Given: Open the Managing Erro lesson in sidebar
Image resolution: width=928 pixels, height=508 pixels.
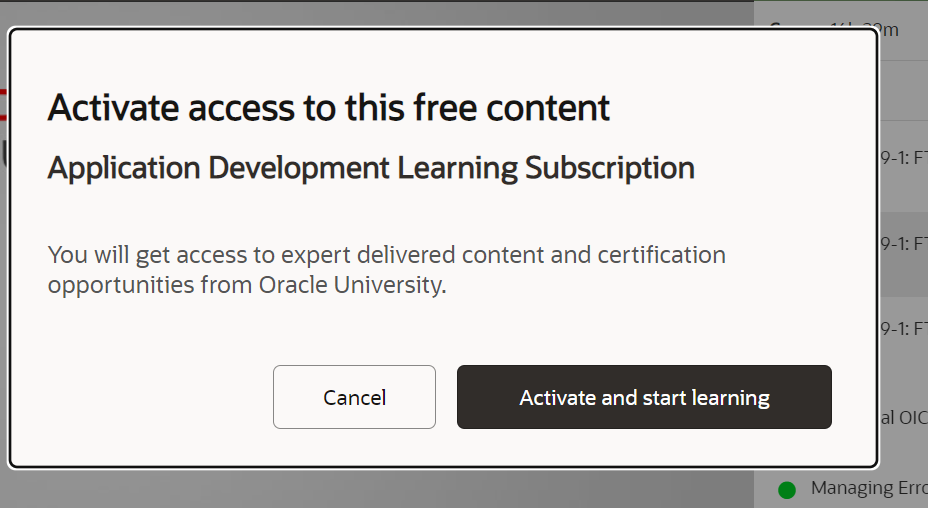Looking at the screenshot, I should tap(869, 488).
